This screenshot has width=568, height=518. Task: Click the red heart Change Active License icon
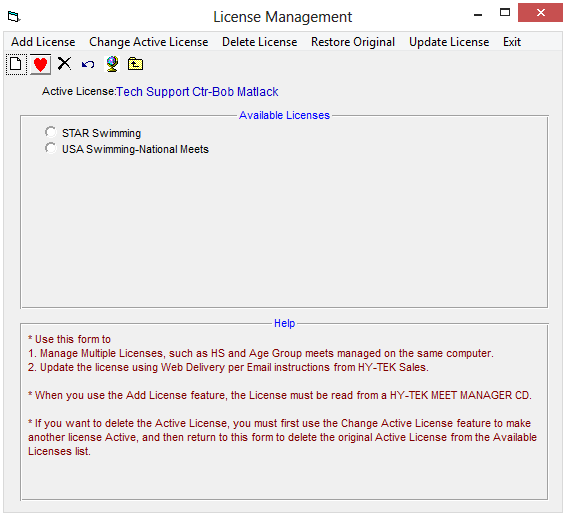coord(40,64)
